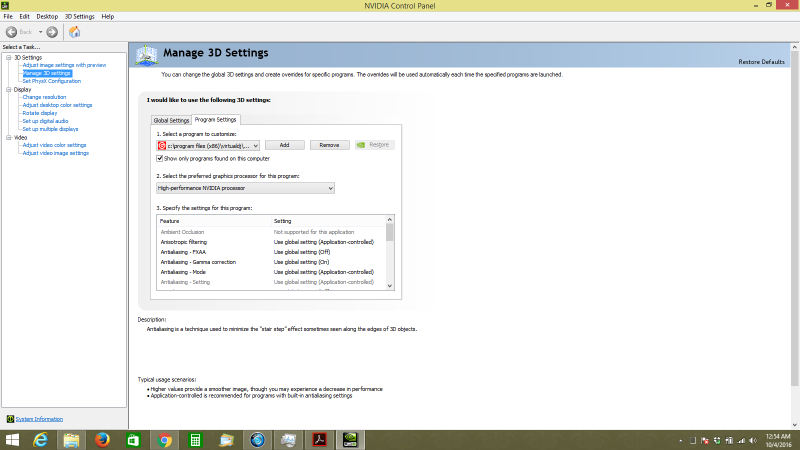800x450 pixels.
Task: Open Firefox from taskbar
Action: tap(103, 440)
